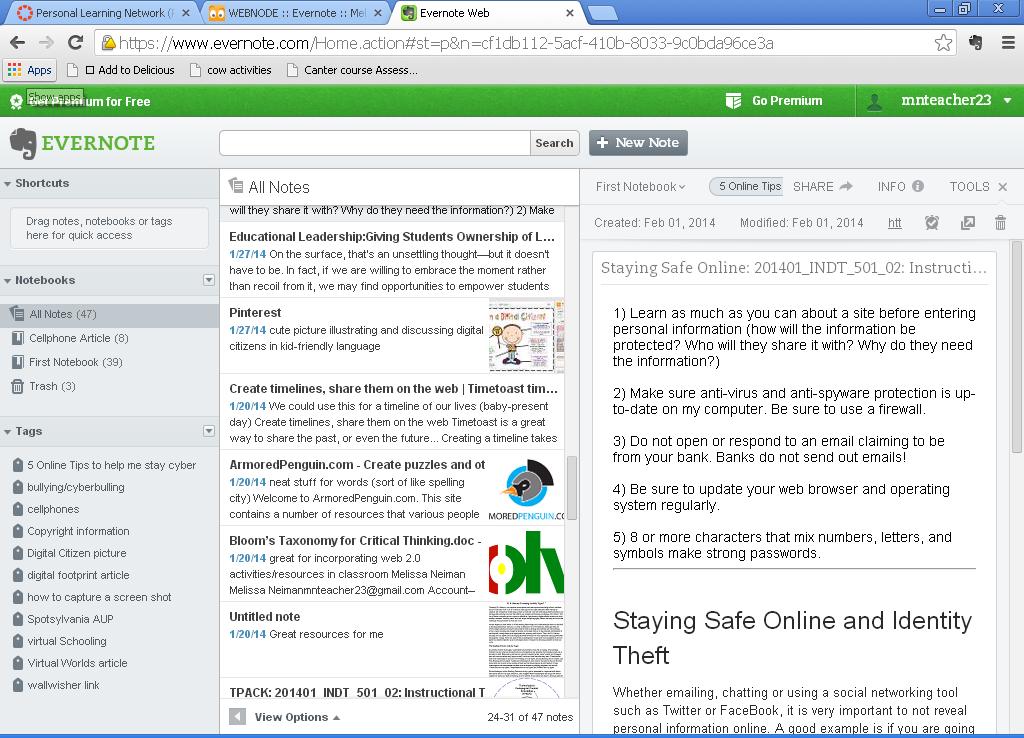This screenshot has width=1024, height=738.
Task: Click in the Evernote search field
Action: point(375,143)
